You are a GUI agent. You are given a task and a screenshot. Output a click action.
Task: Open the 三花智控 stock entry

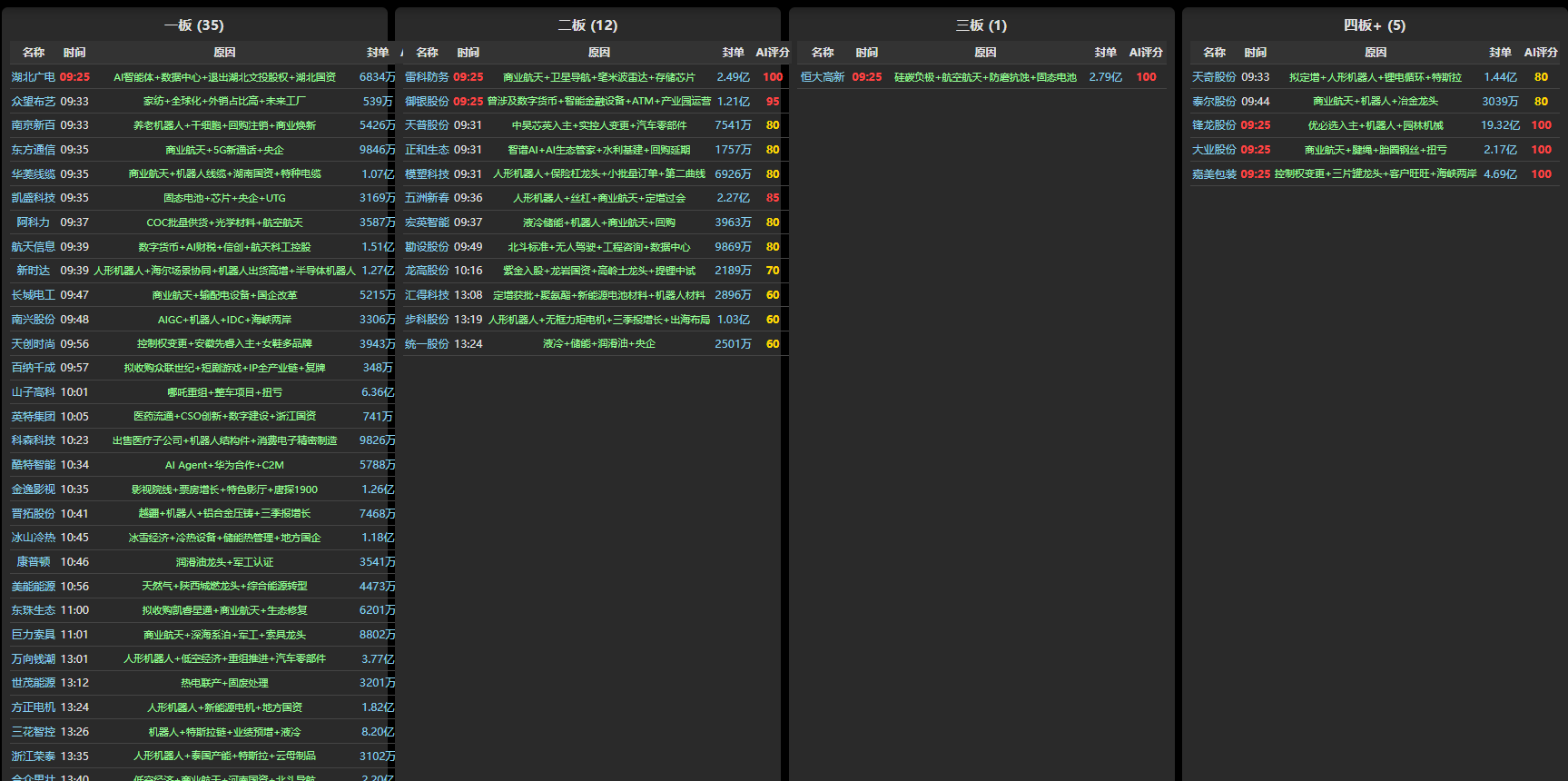(33, 732)
